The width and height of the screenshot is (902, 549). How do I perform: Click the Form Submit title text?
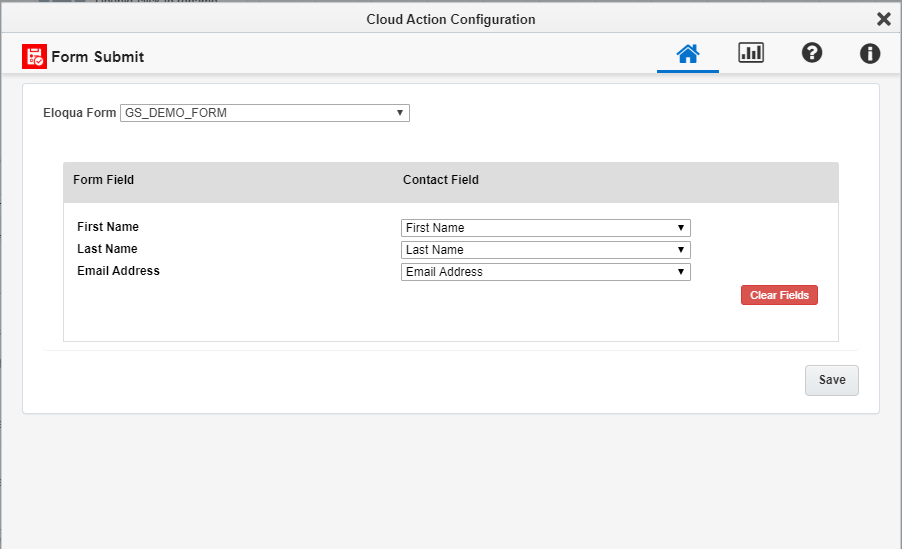[98, 56]
